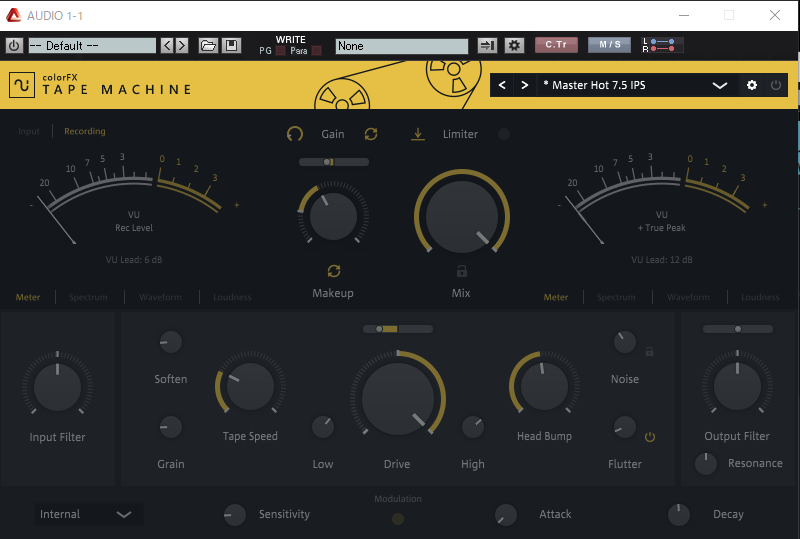Click the lock icon under Mix knob
800x539 pixels.
coord(461,271)
